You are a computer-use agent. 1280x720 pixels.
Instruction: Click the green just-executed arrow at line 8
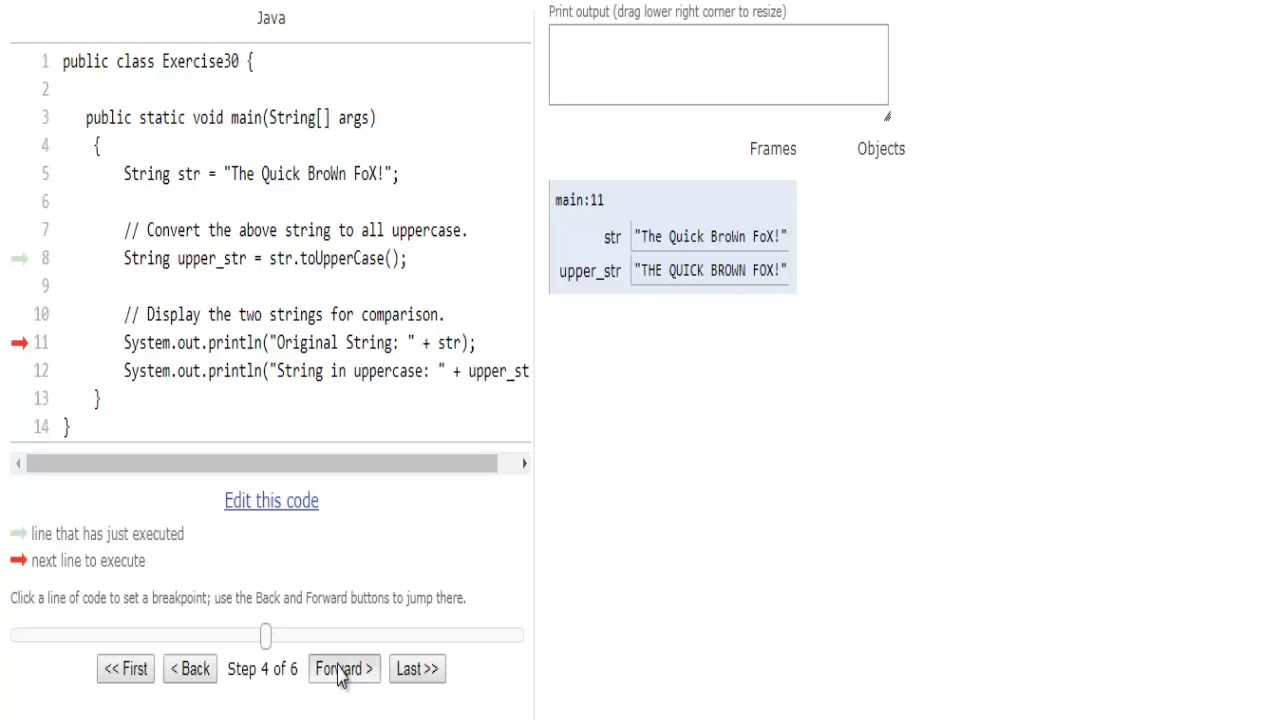point(19,259)
